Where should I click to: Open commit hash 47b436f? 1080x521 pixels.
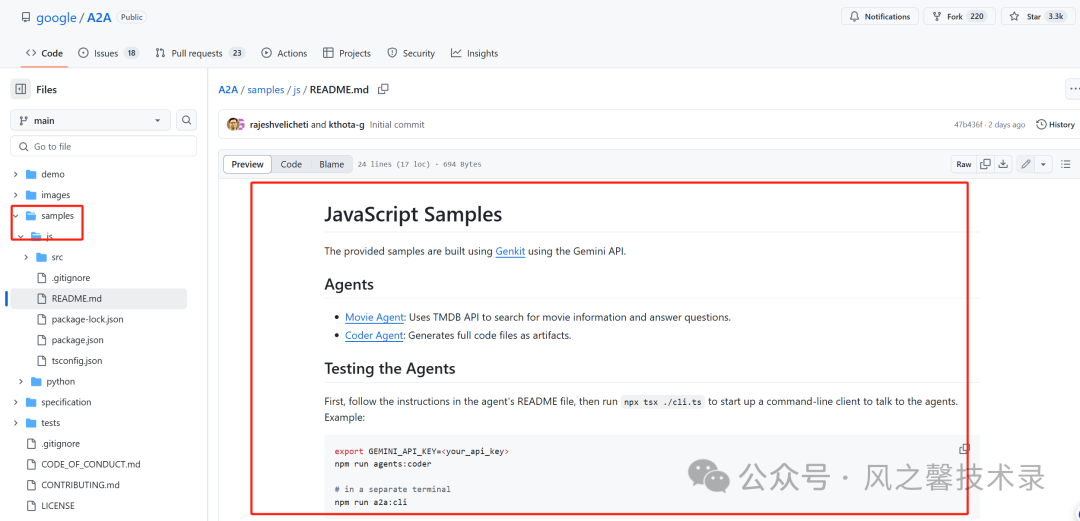pyautogui.click(x=968, y=125)
